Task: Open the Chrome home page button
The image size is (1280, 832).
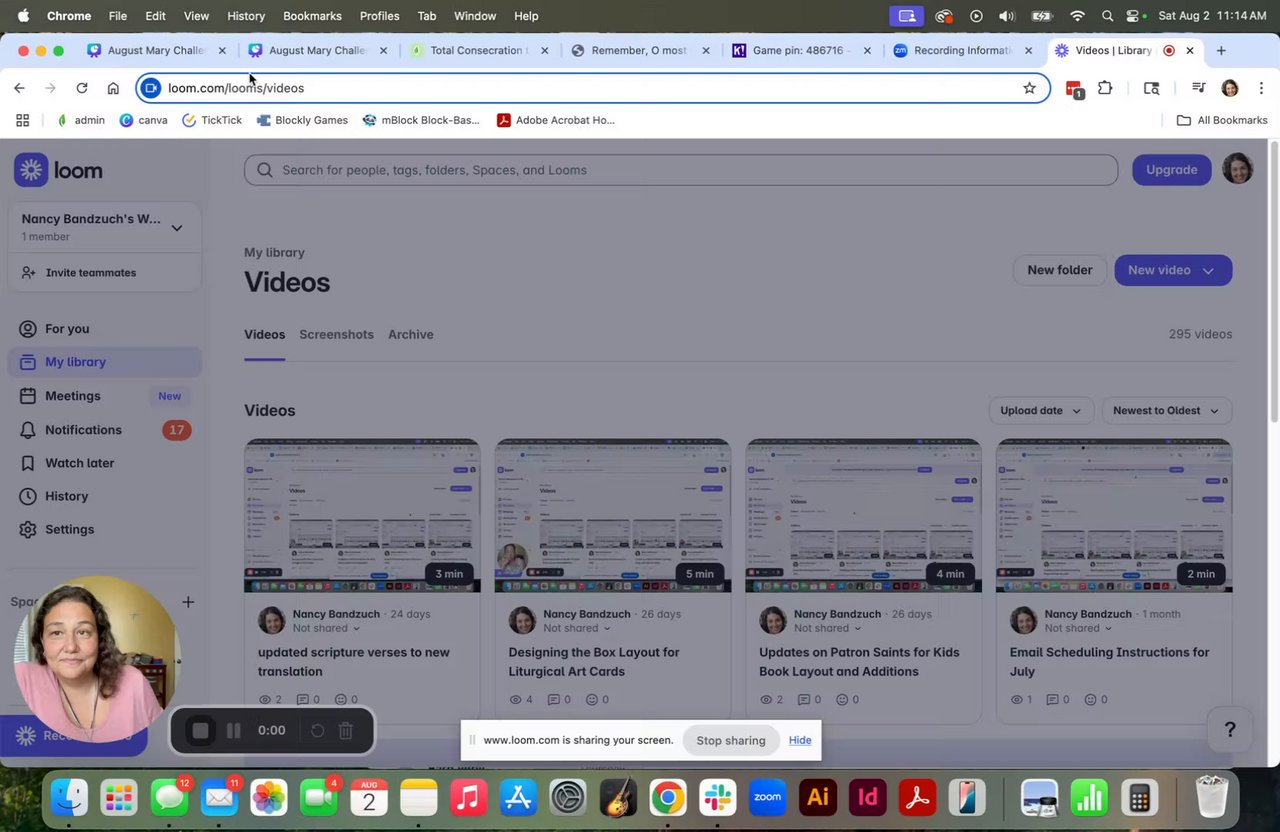Action: tap(113, 88)
